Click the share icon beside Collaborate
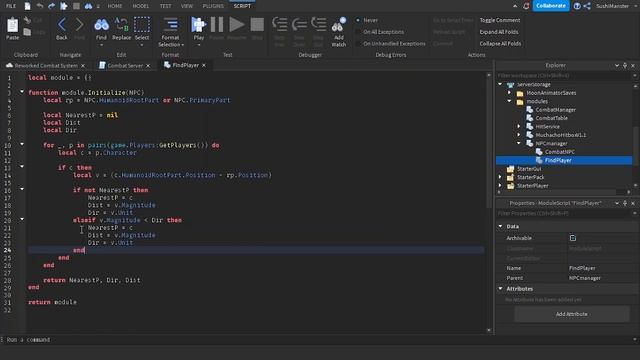The height and width of the screenshot is (360, 640). (x=587, y=6)
